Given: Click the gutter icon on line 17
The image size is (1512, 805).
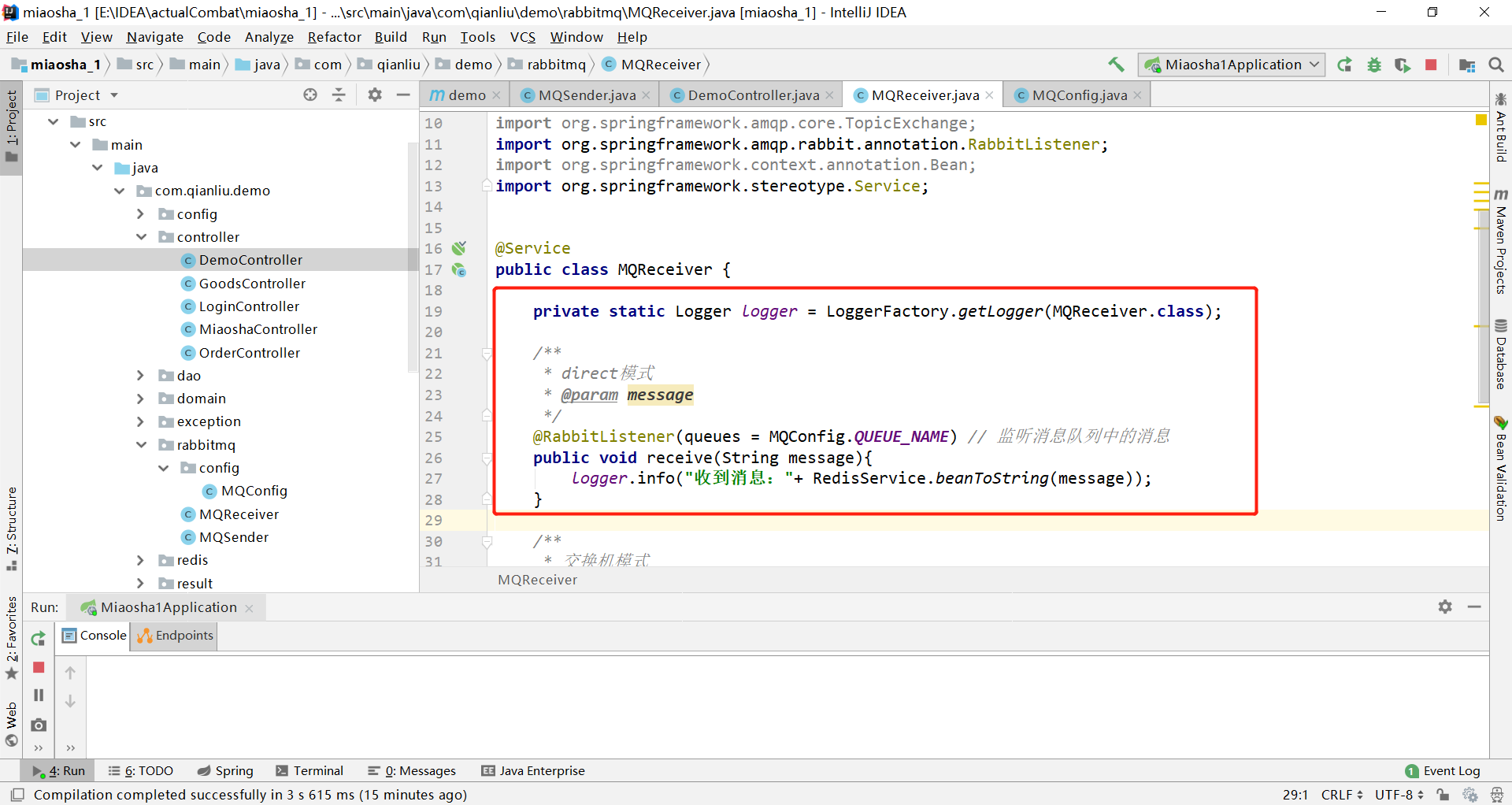Looking at the screenshot, I should pyautogui.click(x=459, y=269).
